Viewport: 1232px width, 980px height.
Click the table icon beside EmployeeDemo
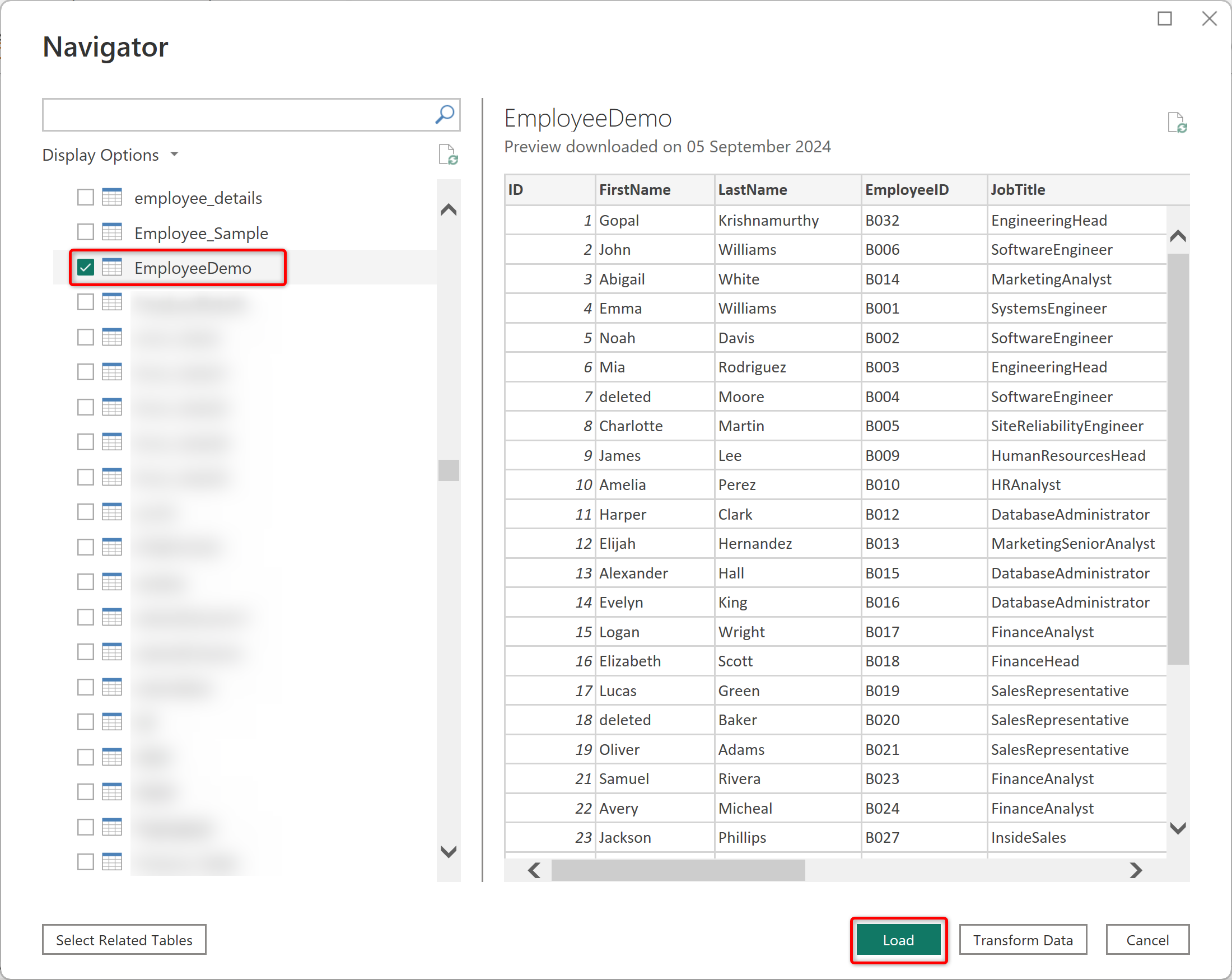pos(112,268)
